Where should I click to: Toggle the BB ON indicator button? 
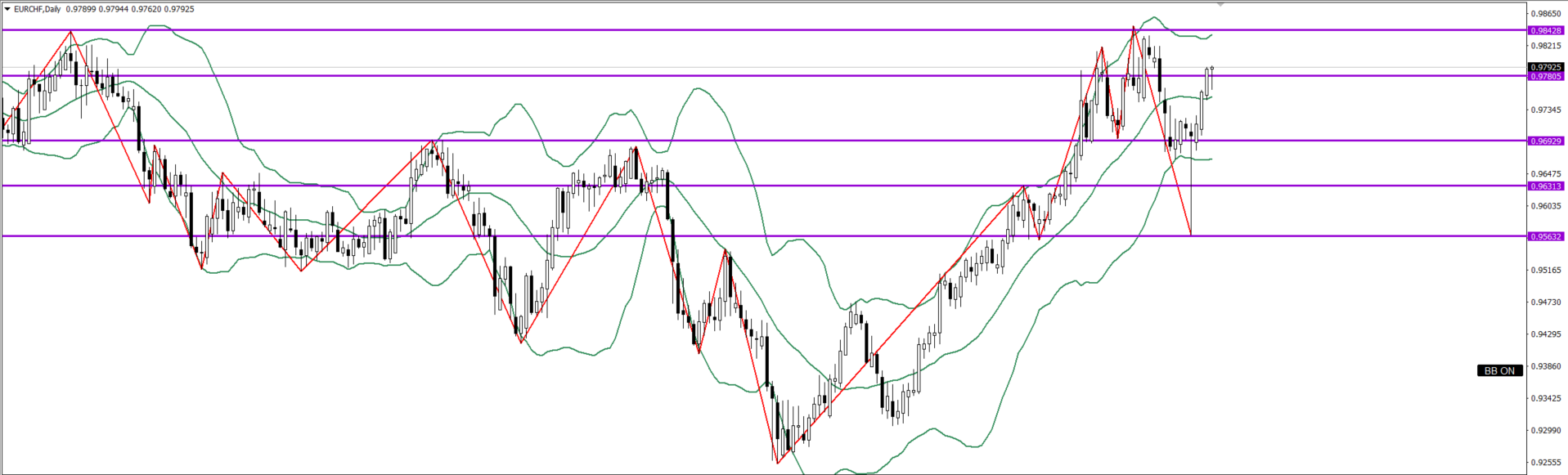click(x=1499, y=370)
